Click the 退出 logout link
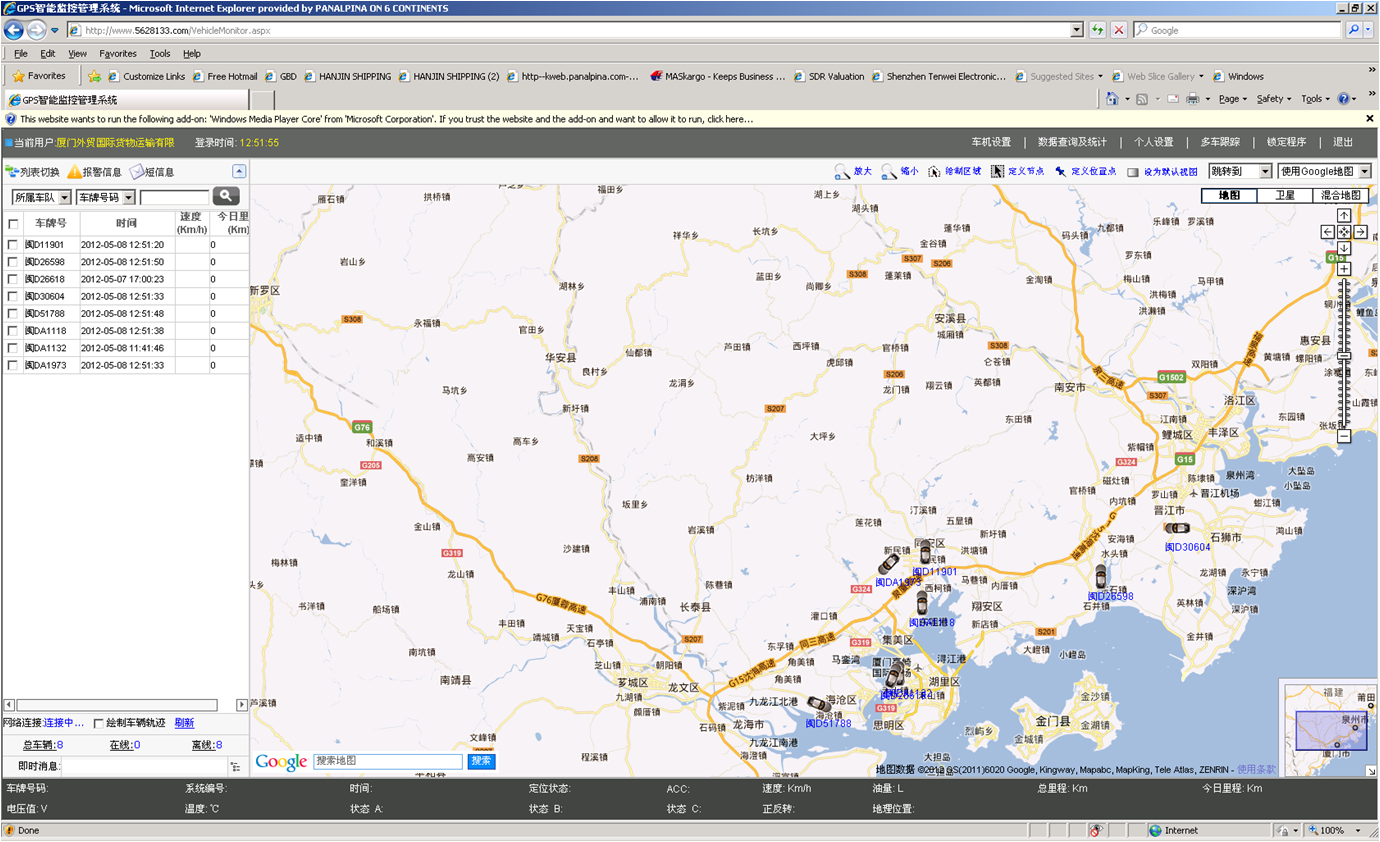Screen dimensions: 1380x842 pos(1343,142)
